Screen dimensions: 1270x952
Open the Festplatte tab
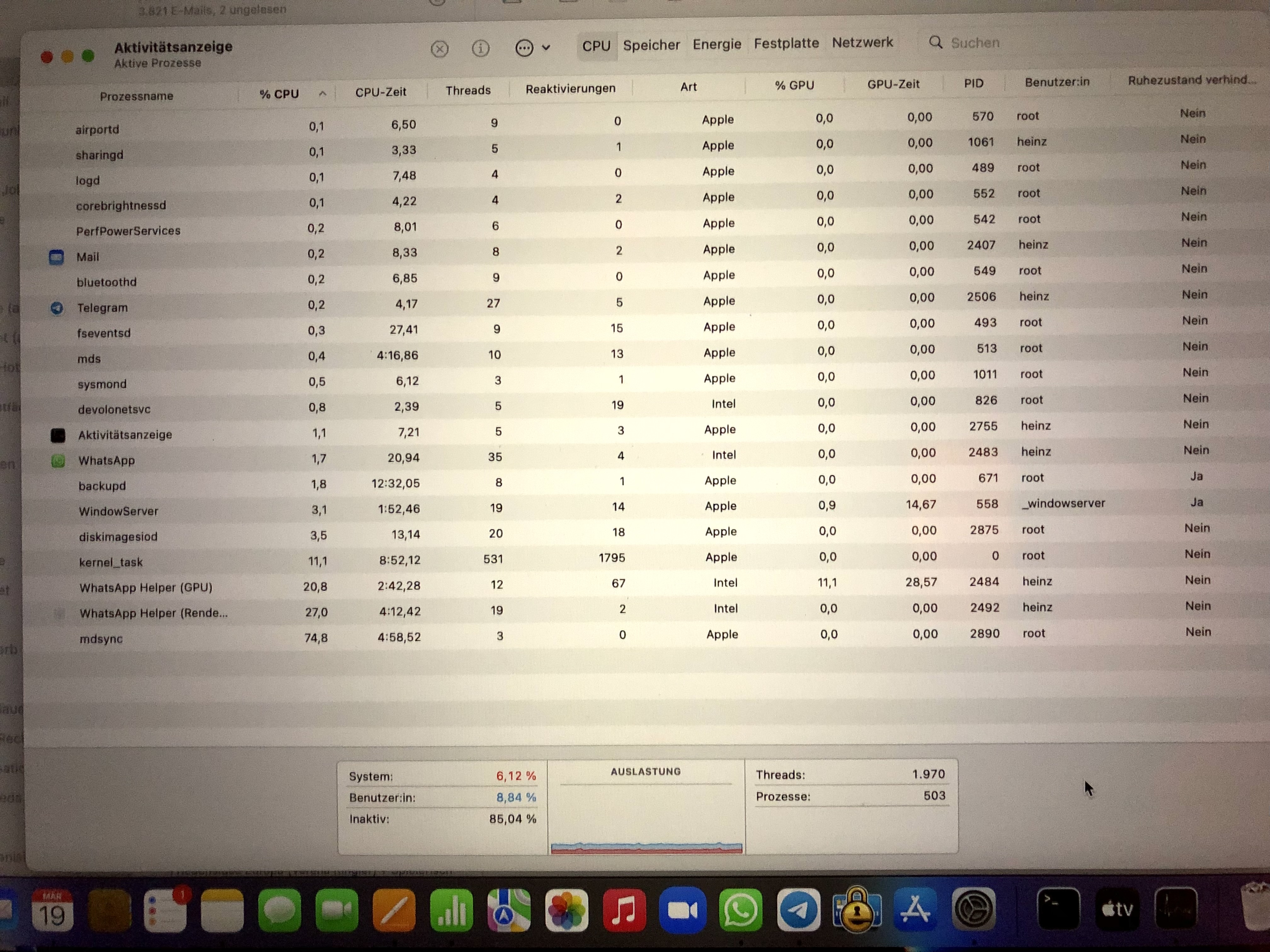tap(786, 43)
